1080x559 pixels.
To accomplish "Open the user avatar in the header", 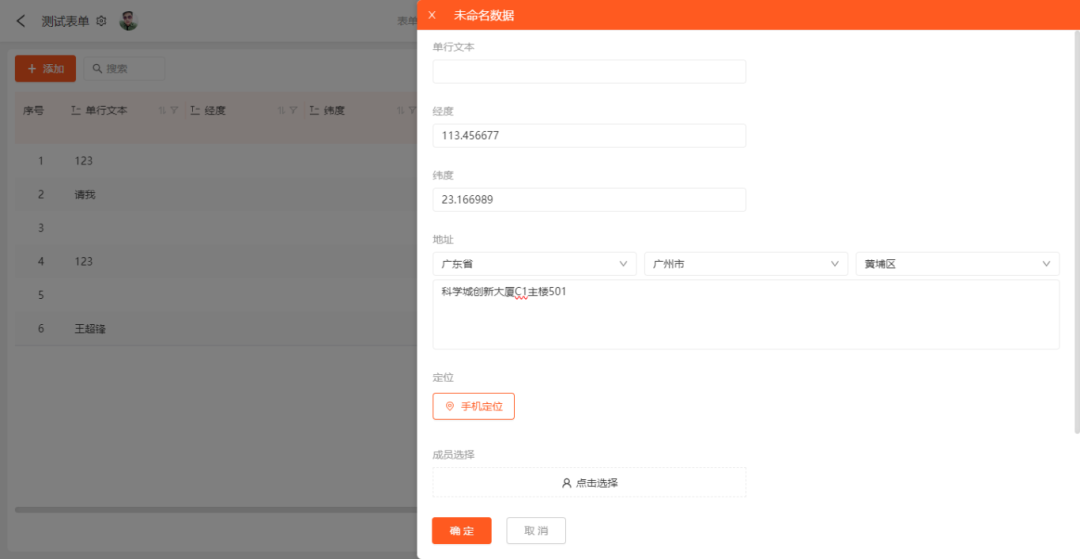I will pos(129,21).
